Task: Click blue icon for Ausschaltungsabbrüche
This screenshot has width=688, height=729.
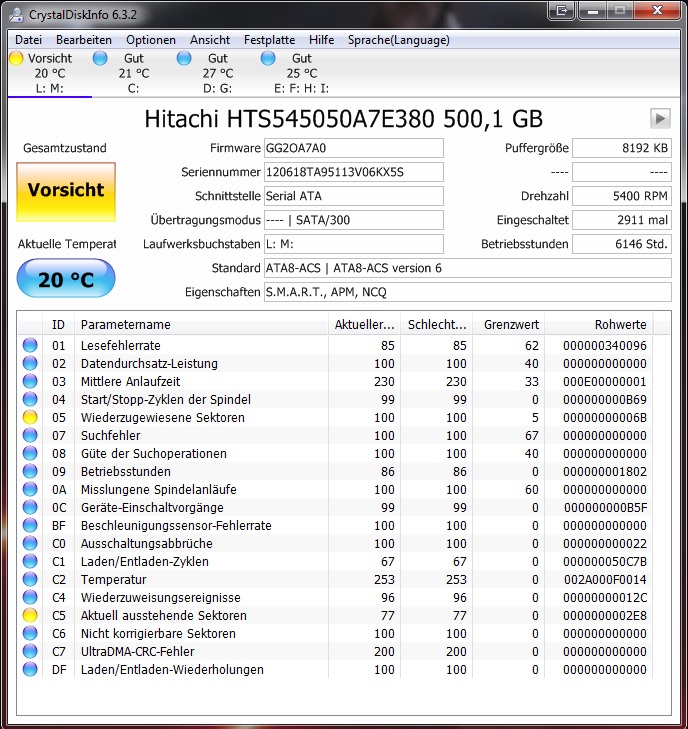Action: (x=30, y=543)
